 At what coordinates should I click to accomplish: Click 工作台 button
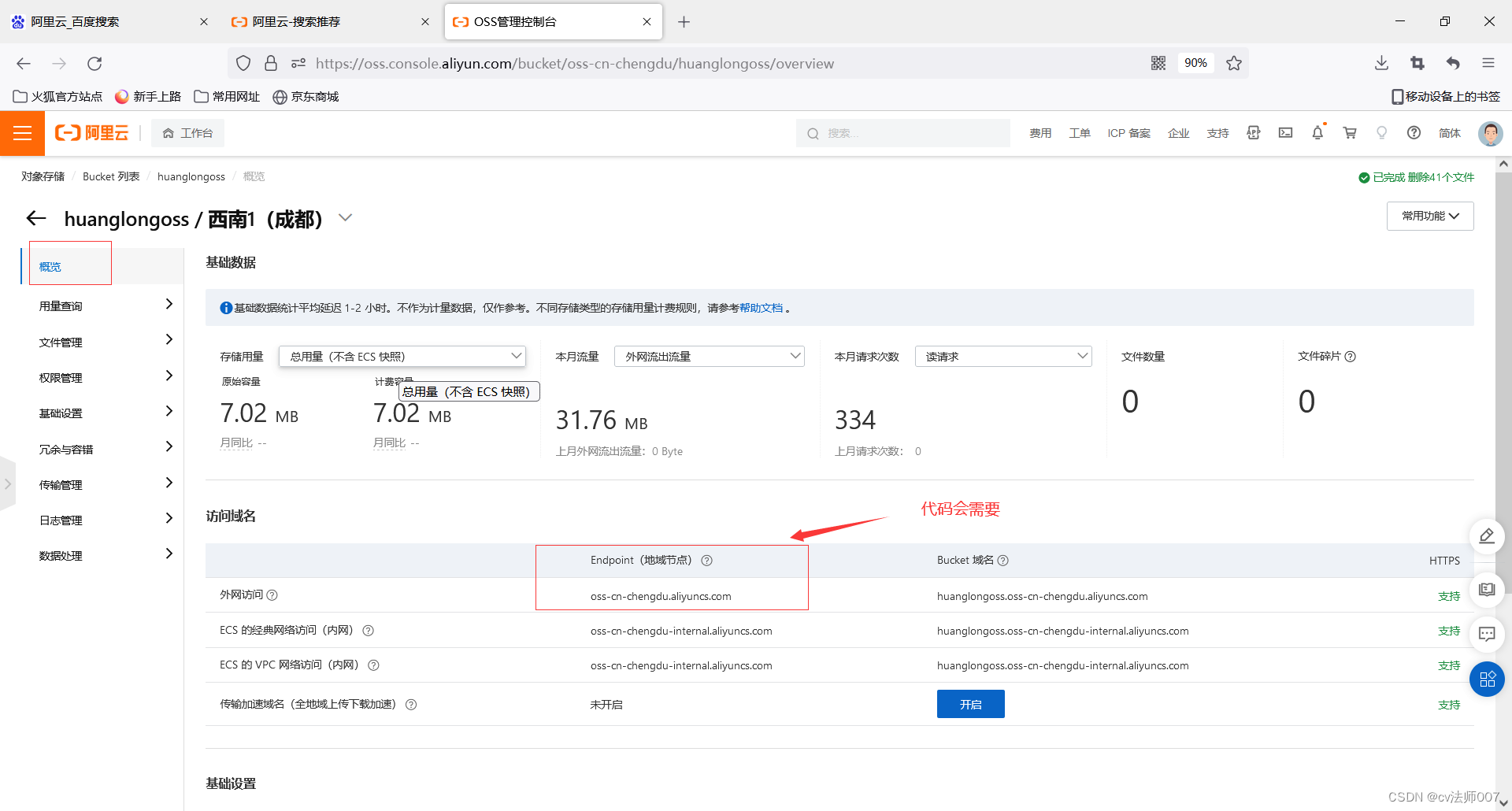coord(188,133)
